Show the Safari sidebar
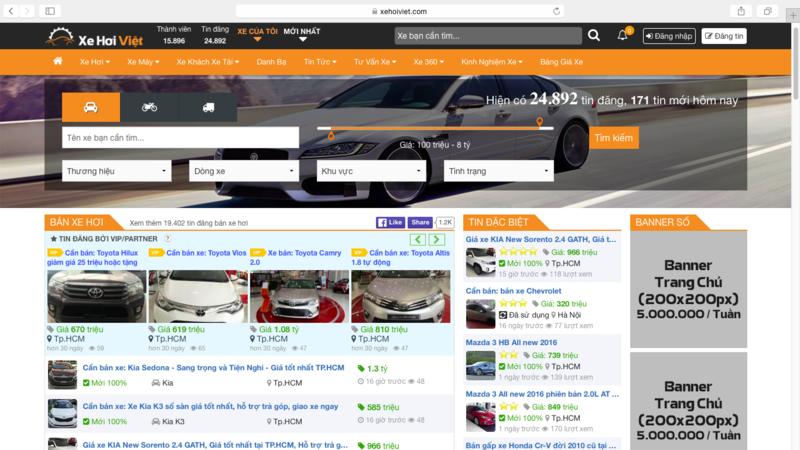800x450 pixels. click(50, 11)
